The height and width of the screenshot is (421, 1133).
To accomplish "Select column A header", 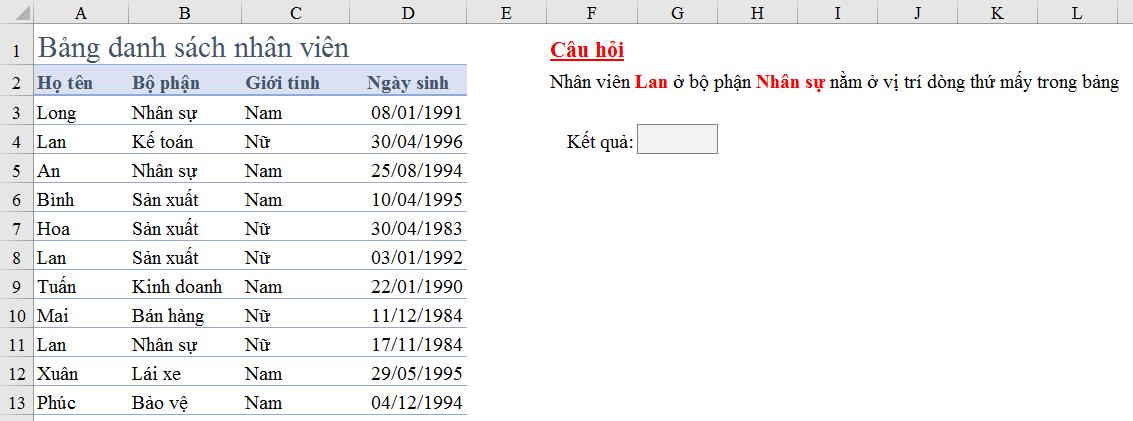I will pyautogui.click(x=80, y=13).
